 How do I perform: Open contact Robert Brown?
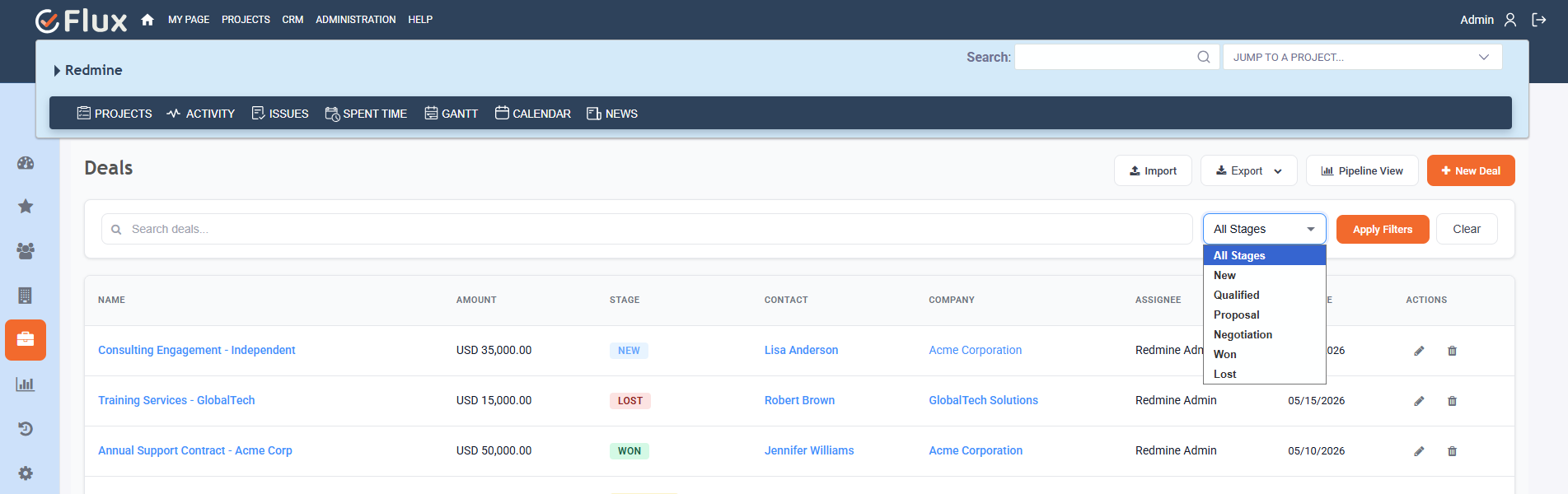(799, 400)
